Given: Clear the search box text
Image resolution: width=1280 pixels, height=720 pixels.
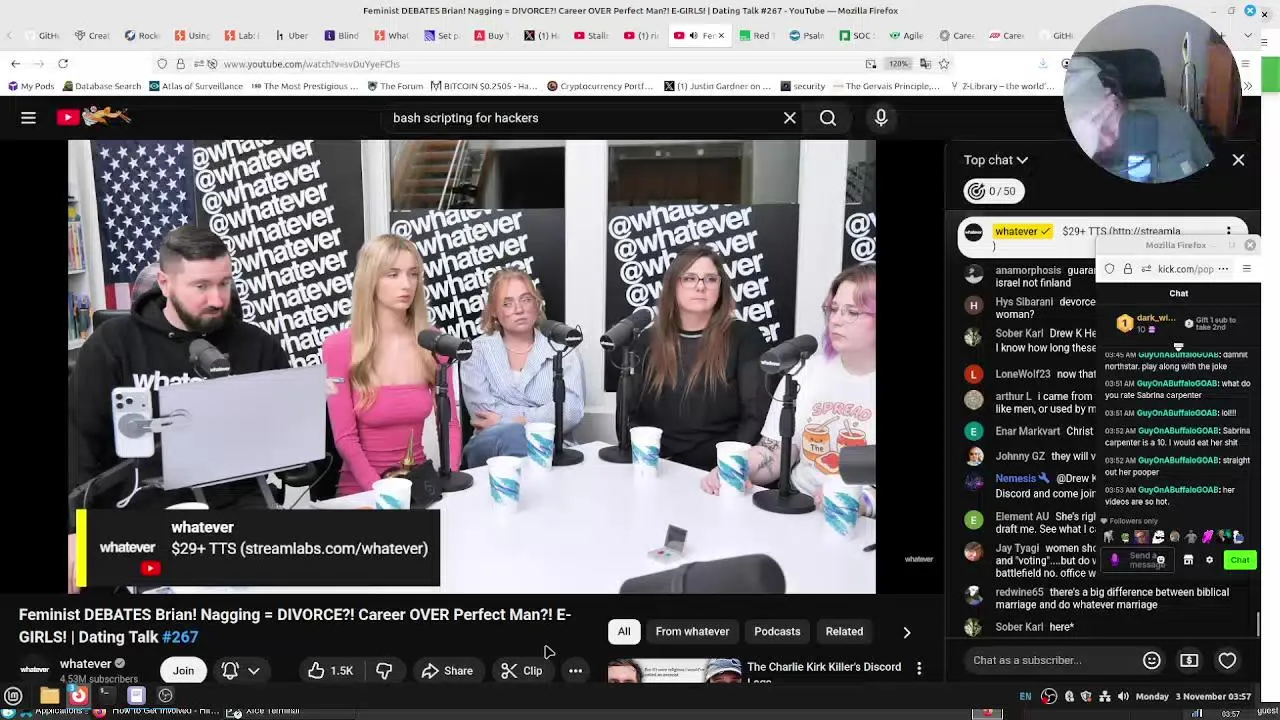Looking at the screenshot, I should [x=789, y=118].
